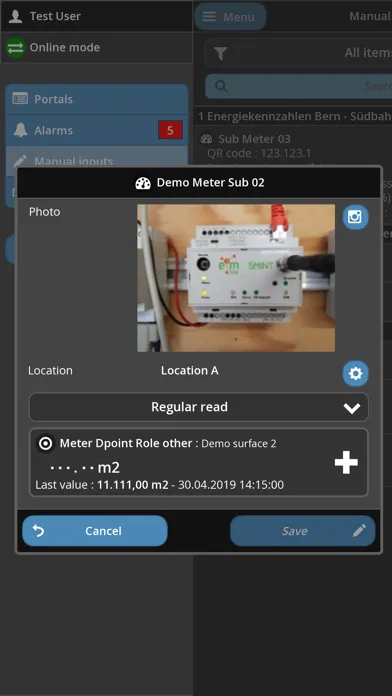Click the Demo Meter Sub 02 gauge icon
The image size is (392, 696).
click(143, 183)
